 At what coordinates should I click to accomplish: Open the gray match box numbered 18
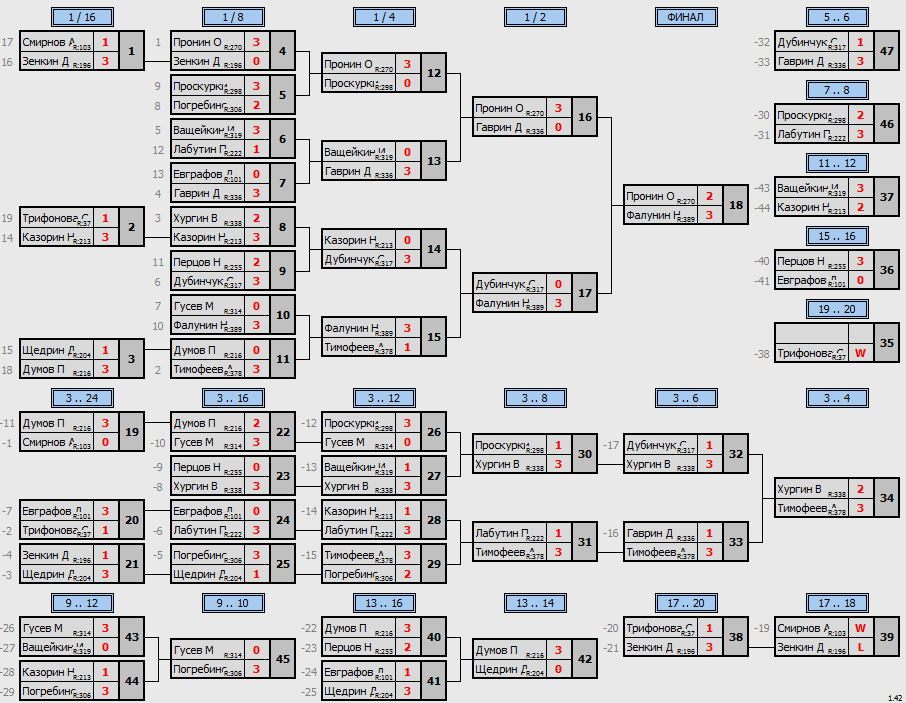click(736, 205)
